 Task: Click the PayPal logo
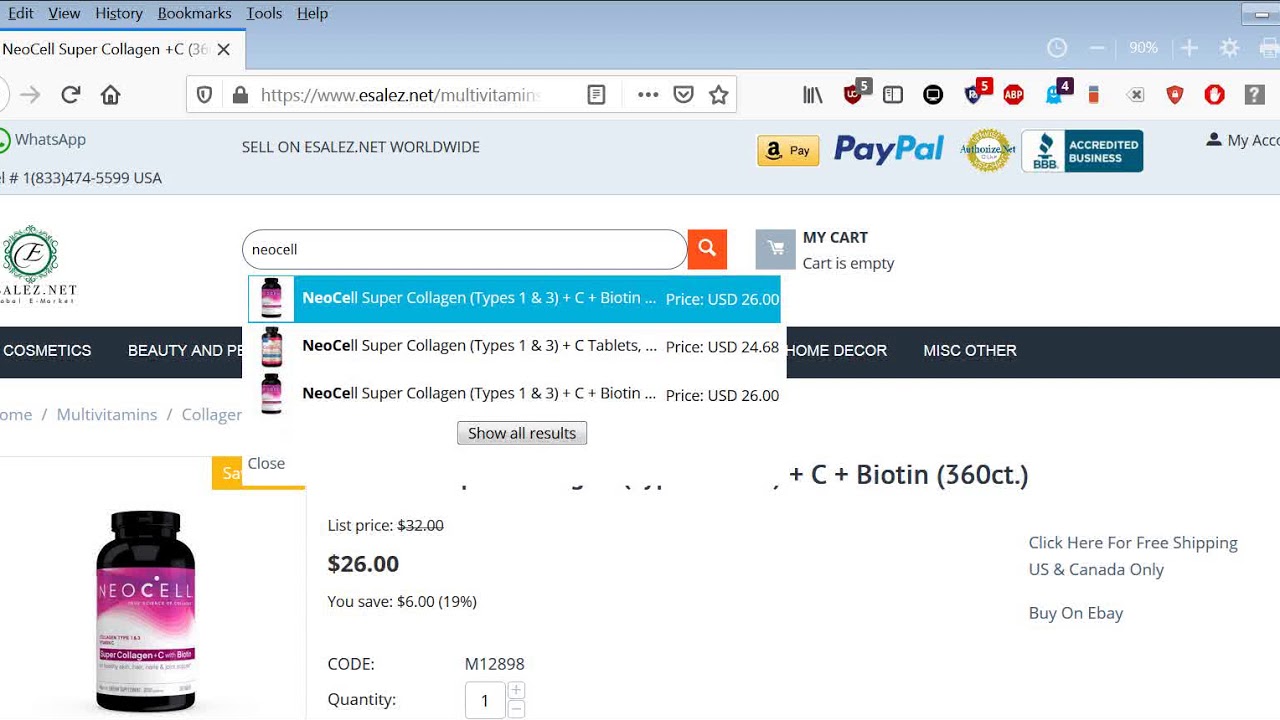click(x=889, y=149)
